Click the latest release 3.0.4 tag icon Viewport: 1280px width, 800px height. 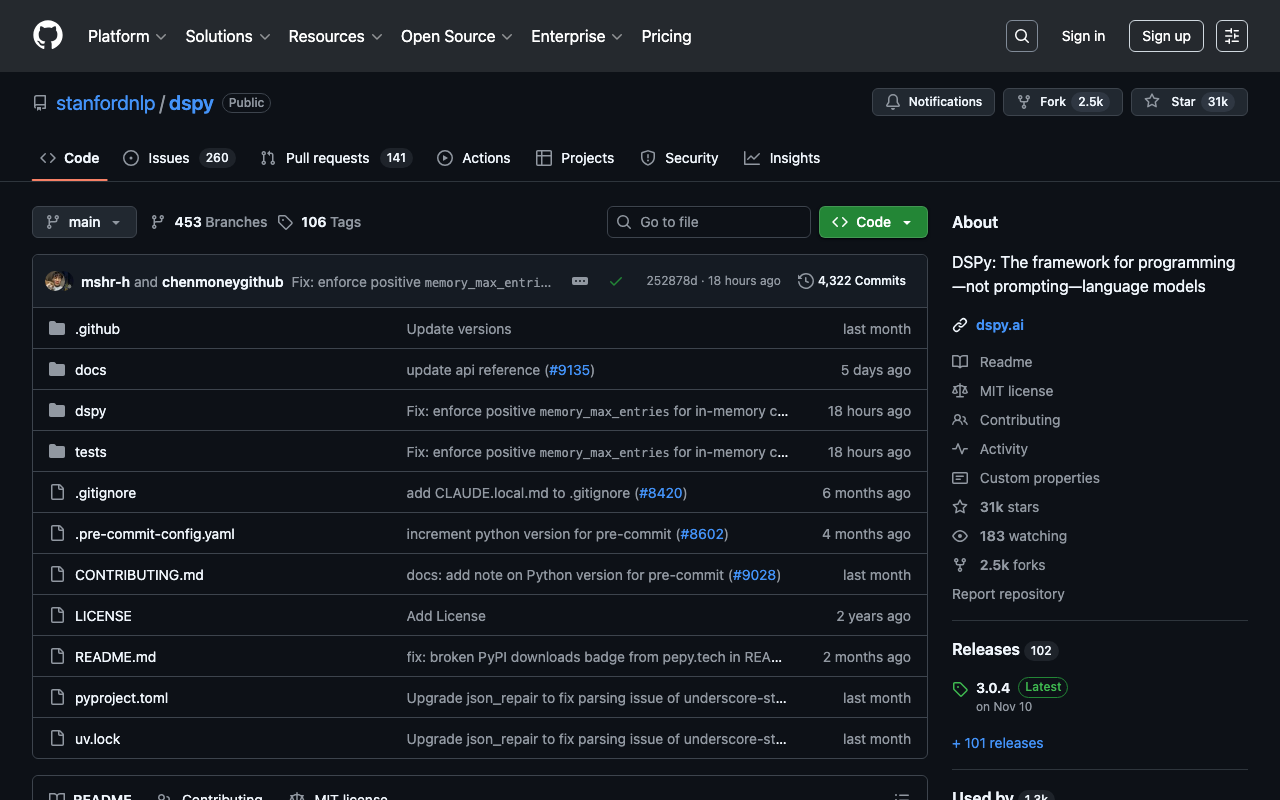point(960,689)
